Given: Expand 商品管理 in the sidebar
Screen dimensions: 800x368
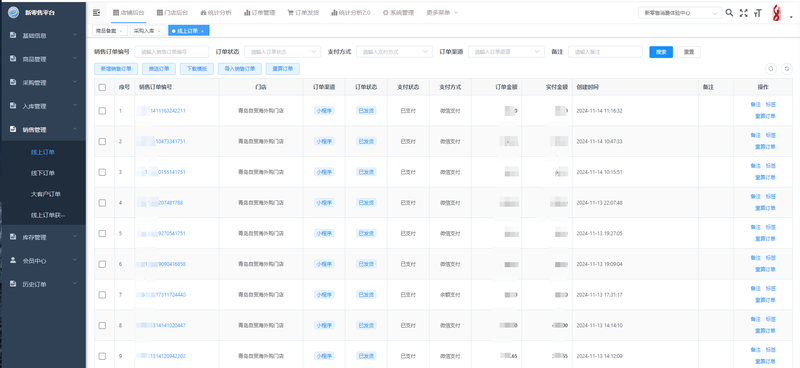Looking at the screenshot, I should (43, 59).
